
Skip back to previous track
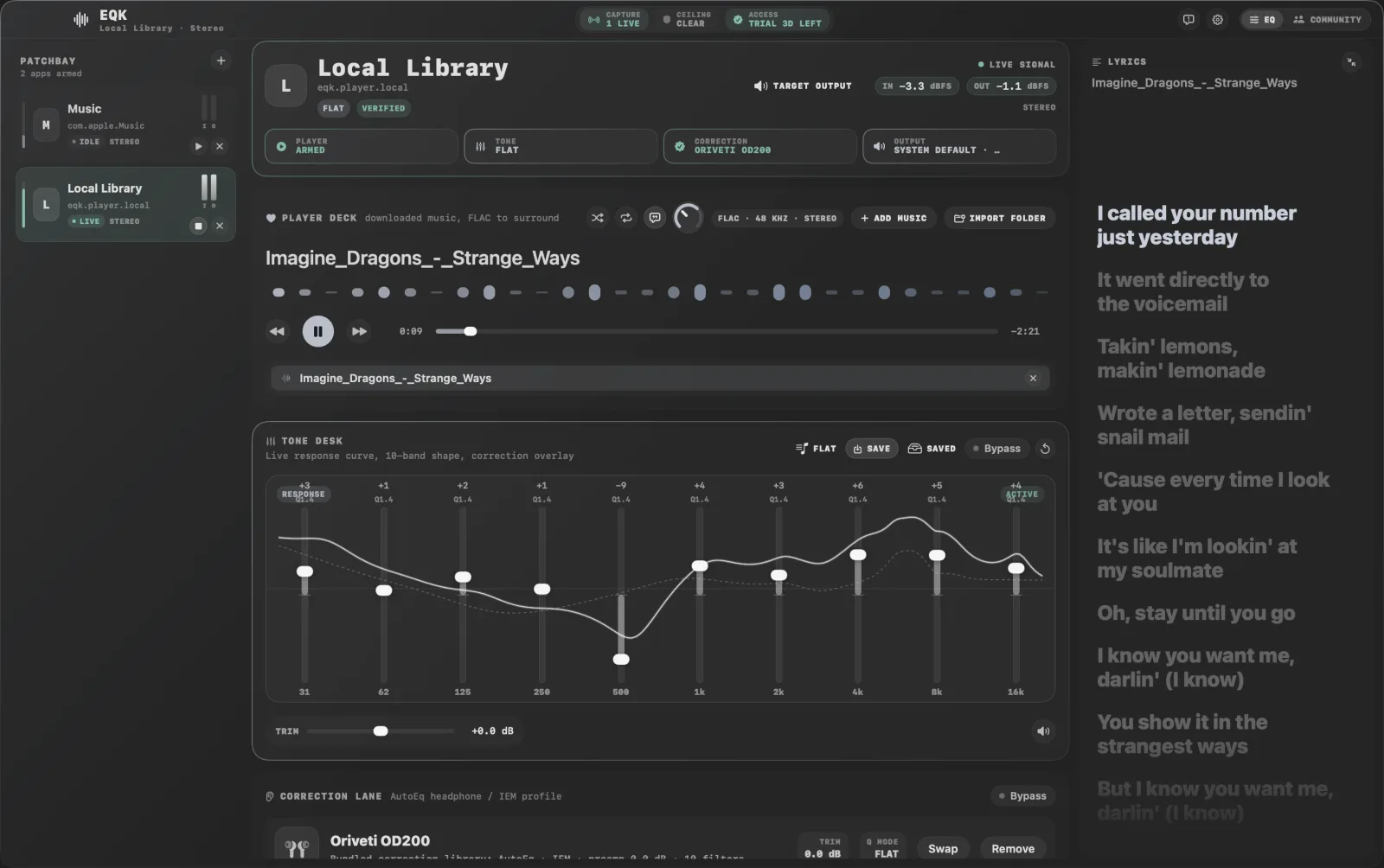pyautogui.click(x=277, y=331)
